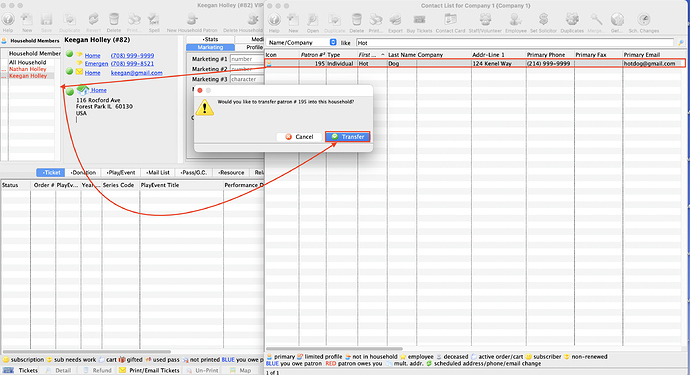Click in search field containing Hot
Viewport: 690px width, 375px height.
click(x=514, y=43)
